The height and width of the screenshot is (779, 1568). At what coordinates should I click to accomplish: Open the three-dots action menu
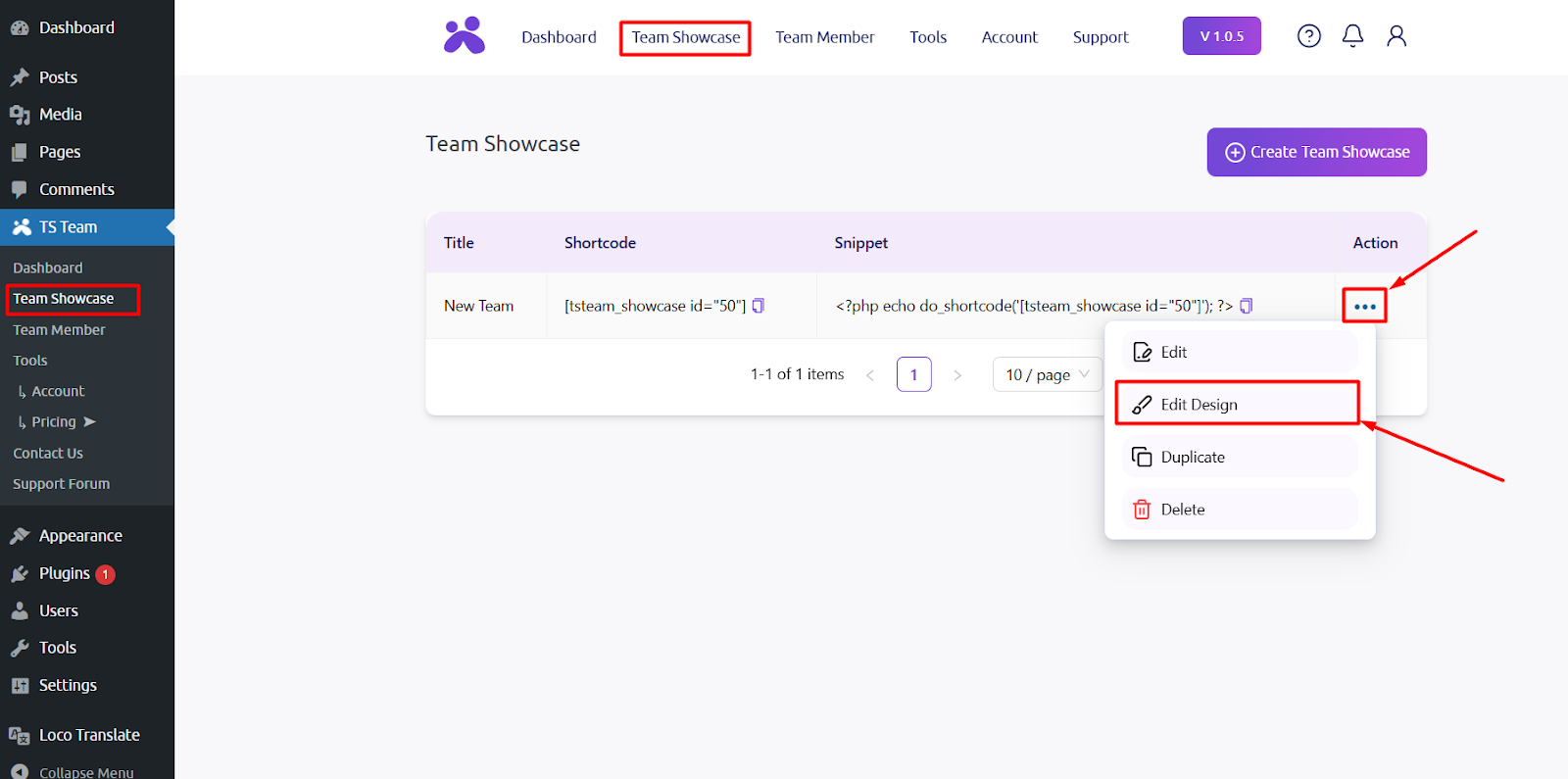tap(1364, 307)
